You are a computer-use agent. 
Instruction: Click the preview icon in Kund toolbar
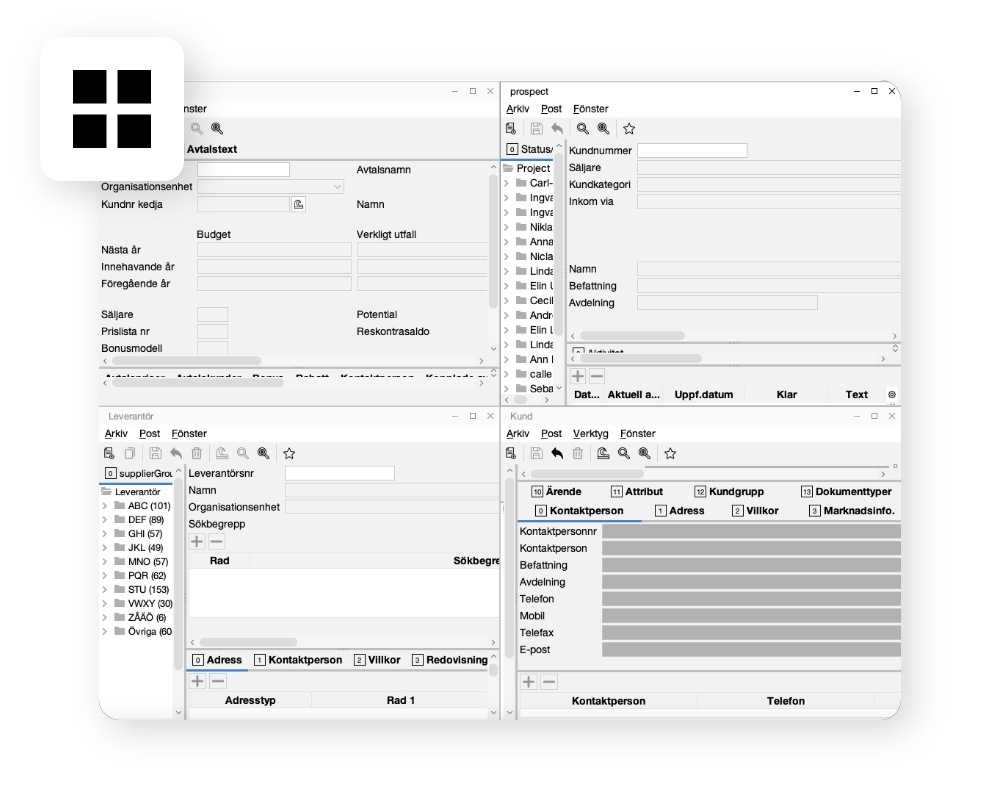point(603,454)
